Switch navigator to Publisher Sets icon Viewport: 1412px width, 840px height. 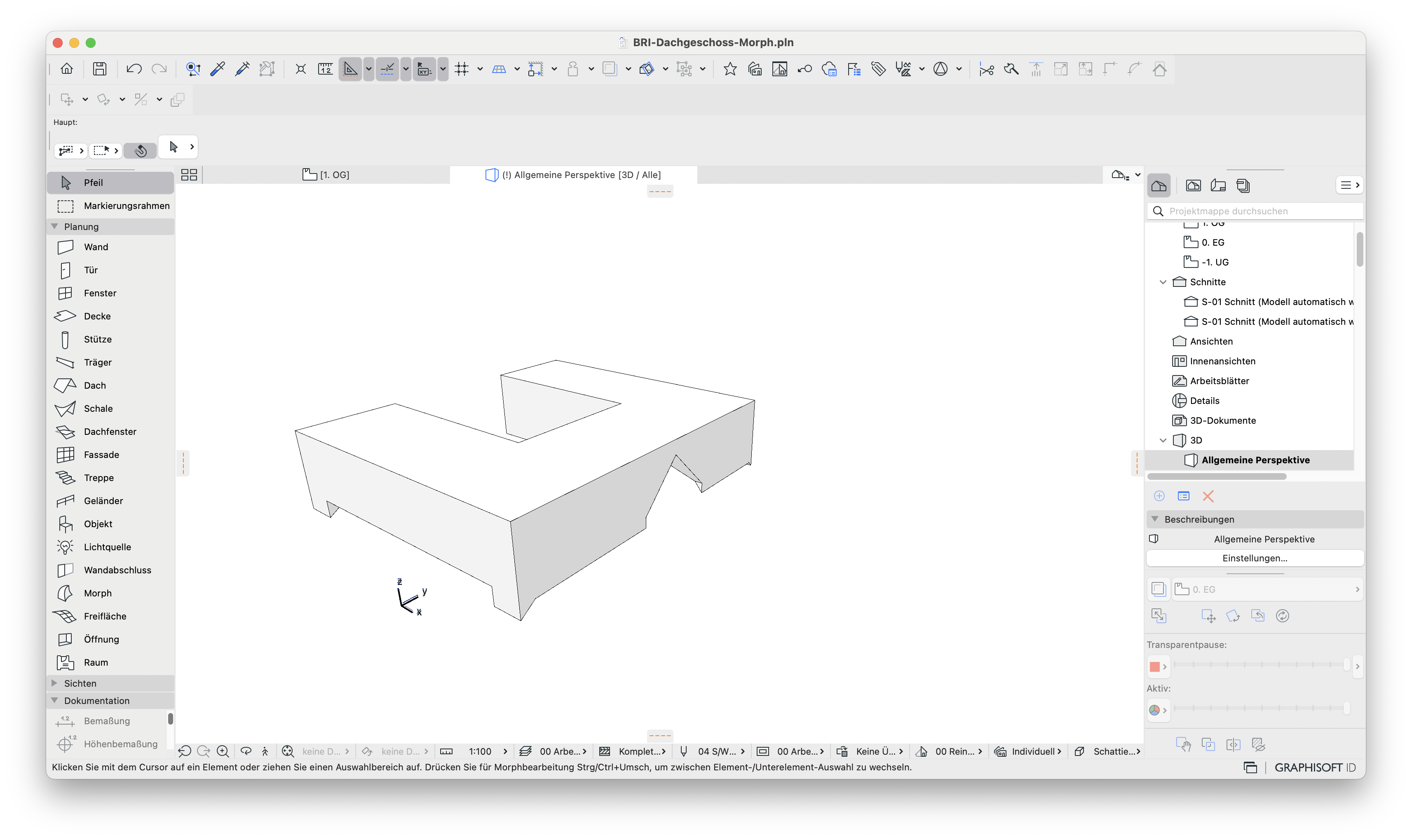coord(1243,185)
